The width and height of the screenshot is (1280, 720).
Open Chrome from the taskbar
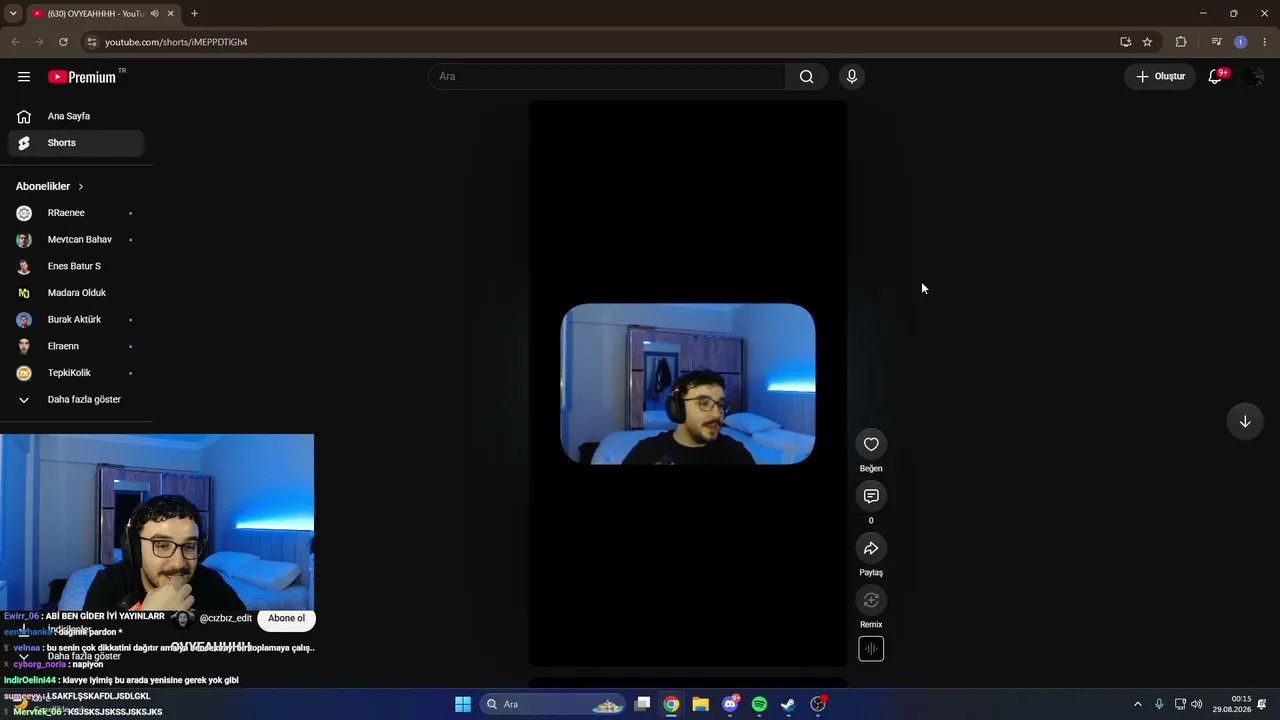(671, 704)
